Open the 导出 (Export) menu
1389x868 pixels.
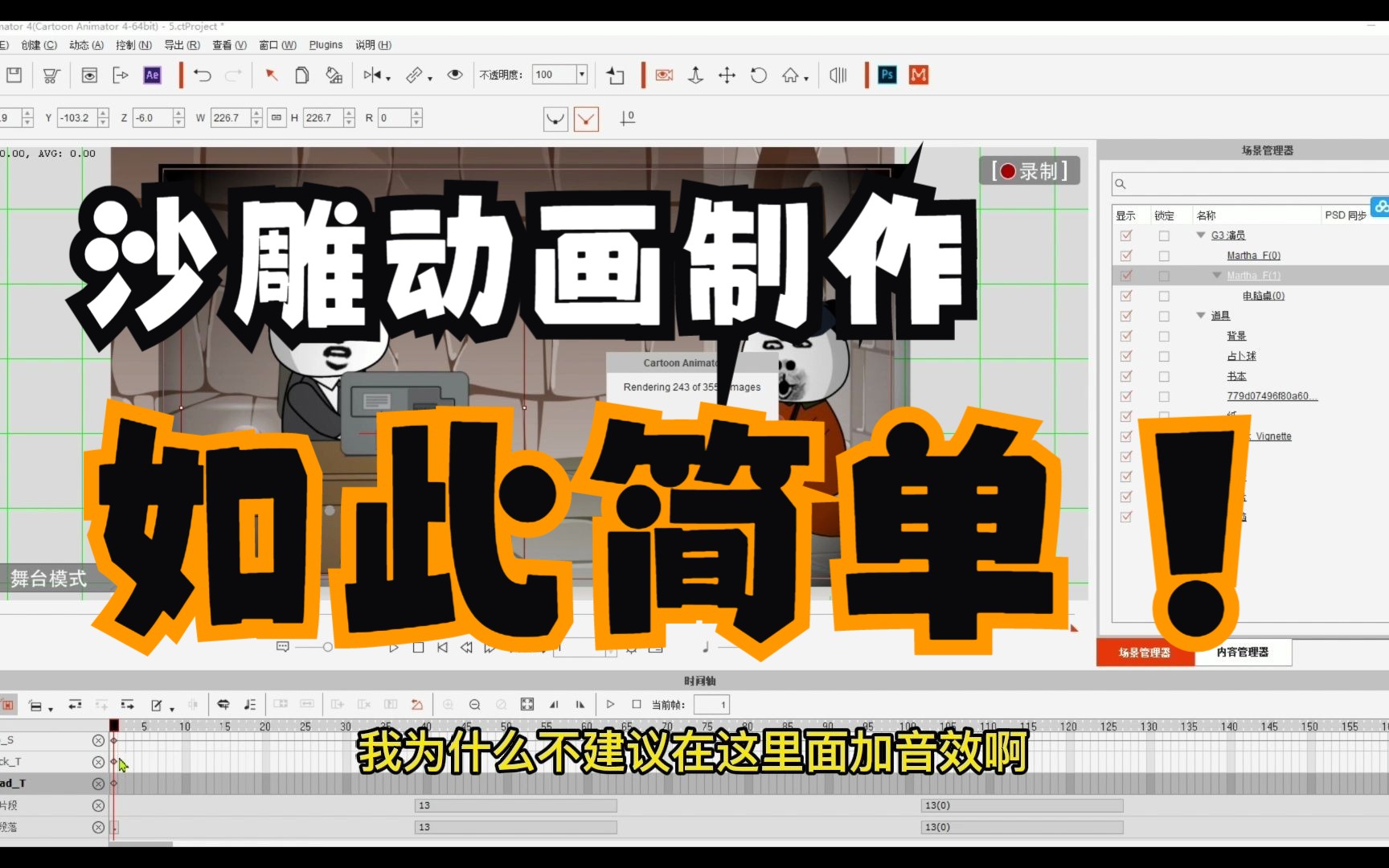[x=182, y=45]
